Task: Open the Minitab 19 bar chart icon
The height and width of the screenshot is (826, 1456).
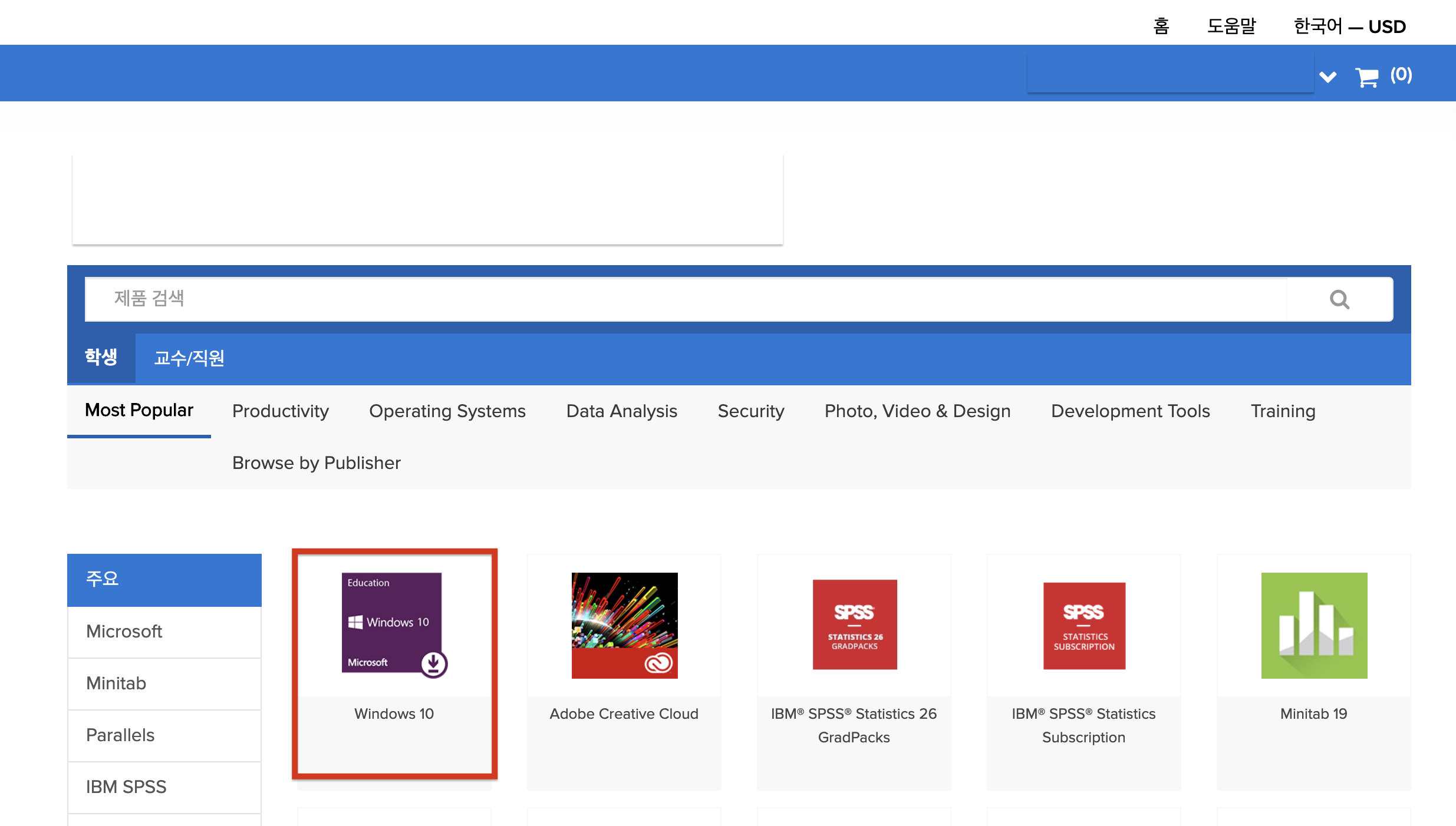Action: [1314, 625]
